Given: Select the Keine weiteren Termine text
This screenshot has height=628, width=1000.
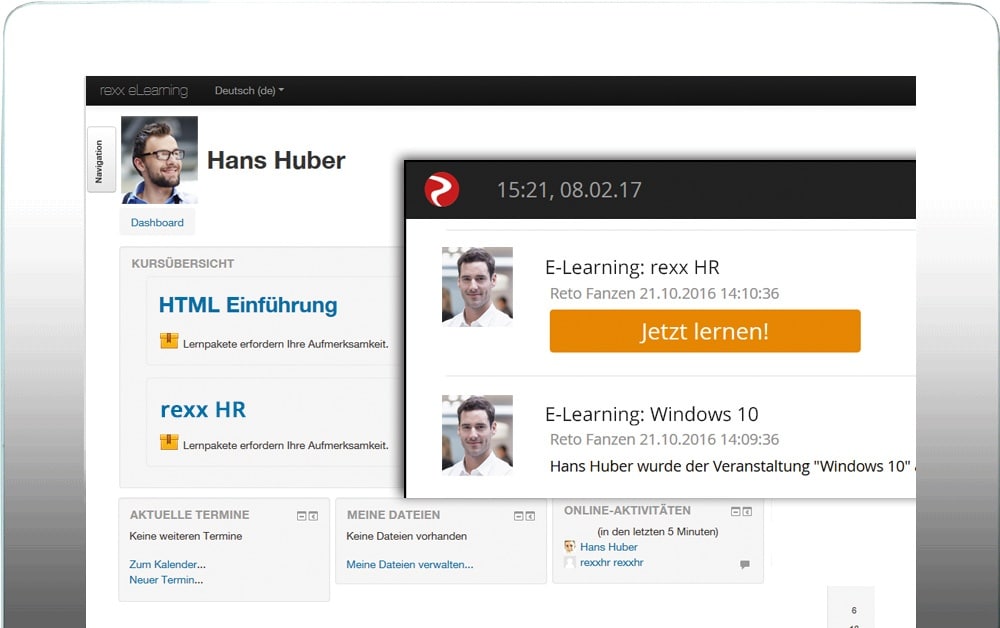Looking at the screenshot, I should (x=186, y=536).
